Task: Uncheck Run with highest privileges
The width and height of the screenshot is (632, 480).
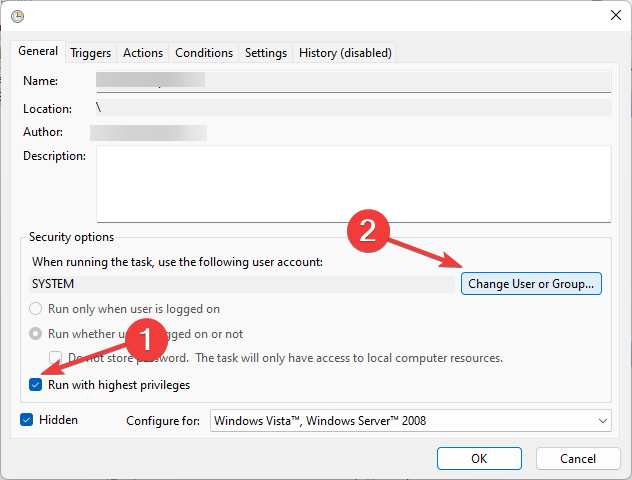Action: (35, 385)
